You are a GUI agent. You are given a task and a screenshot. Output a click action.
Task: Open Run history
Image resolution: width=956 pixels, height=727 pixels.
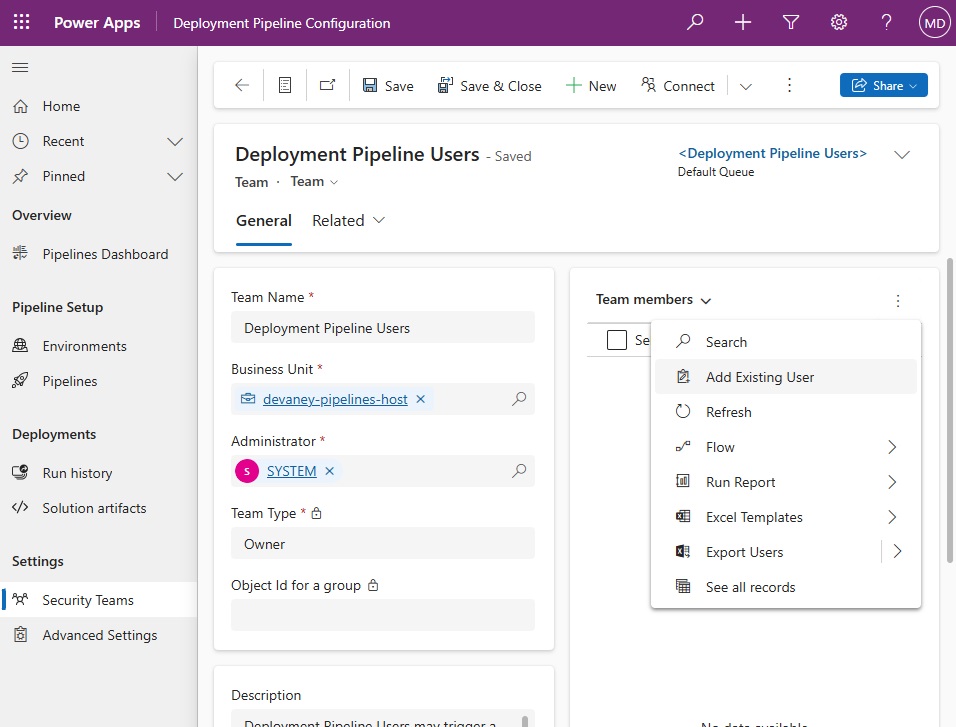98,473
